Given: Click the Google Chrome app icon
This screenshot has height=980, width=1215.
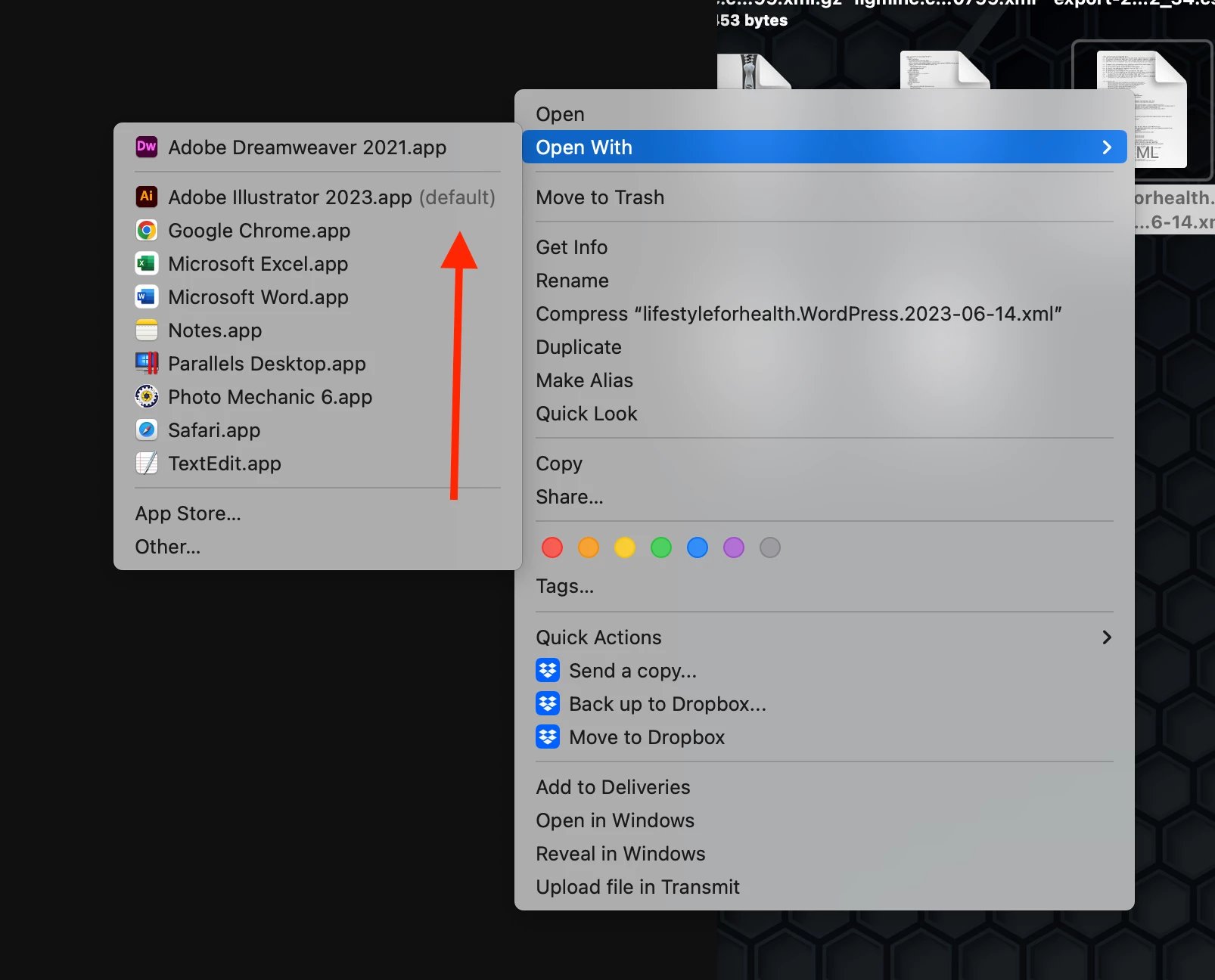Looking at the screenshot, I should [147, 230].
